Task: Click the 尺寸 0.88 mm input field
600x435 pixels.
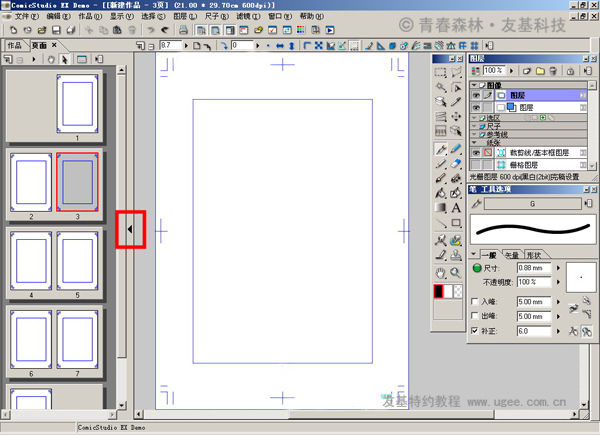Action: coord(534,268)
